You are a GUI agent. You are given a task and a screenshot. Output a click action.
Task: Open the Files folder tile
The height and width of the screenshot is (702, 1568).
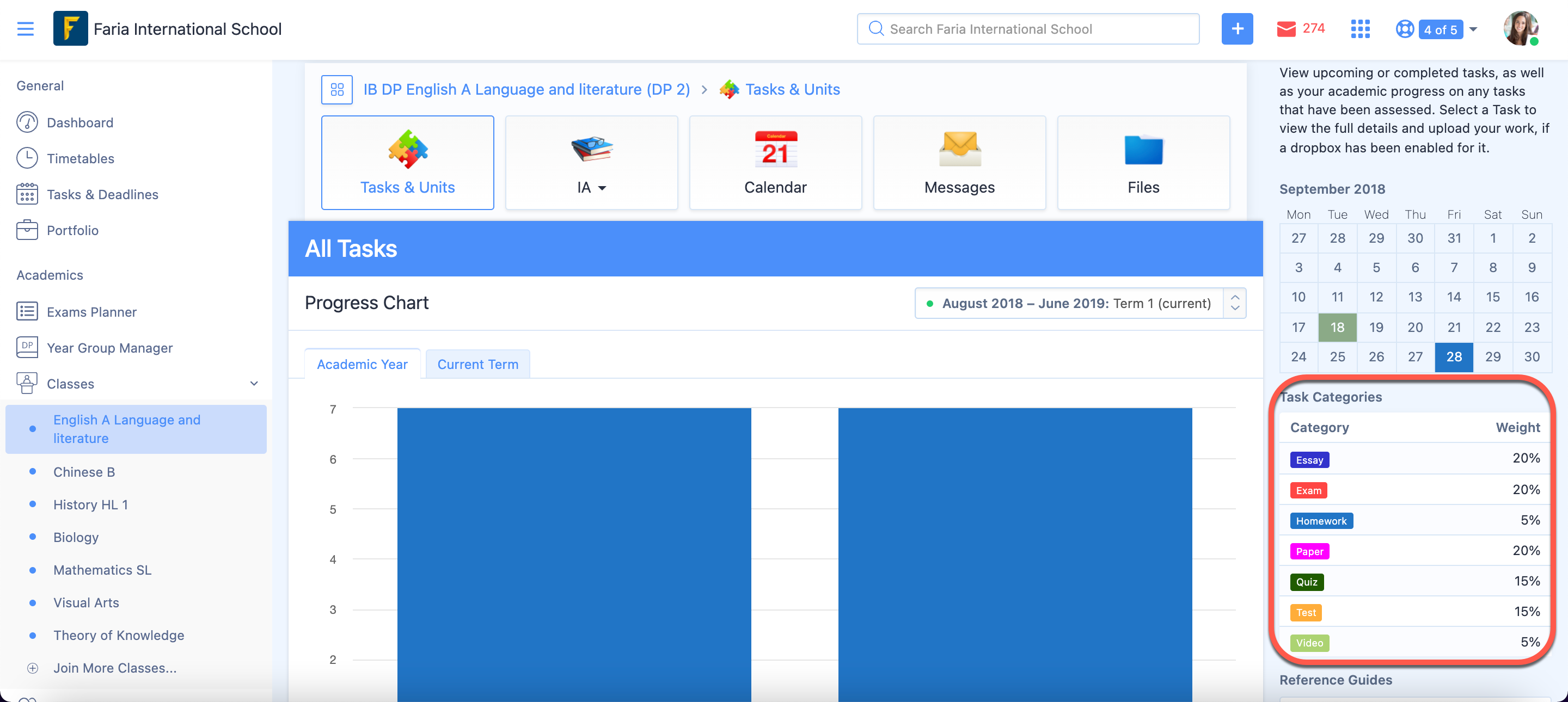point(1143,162)
